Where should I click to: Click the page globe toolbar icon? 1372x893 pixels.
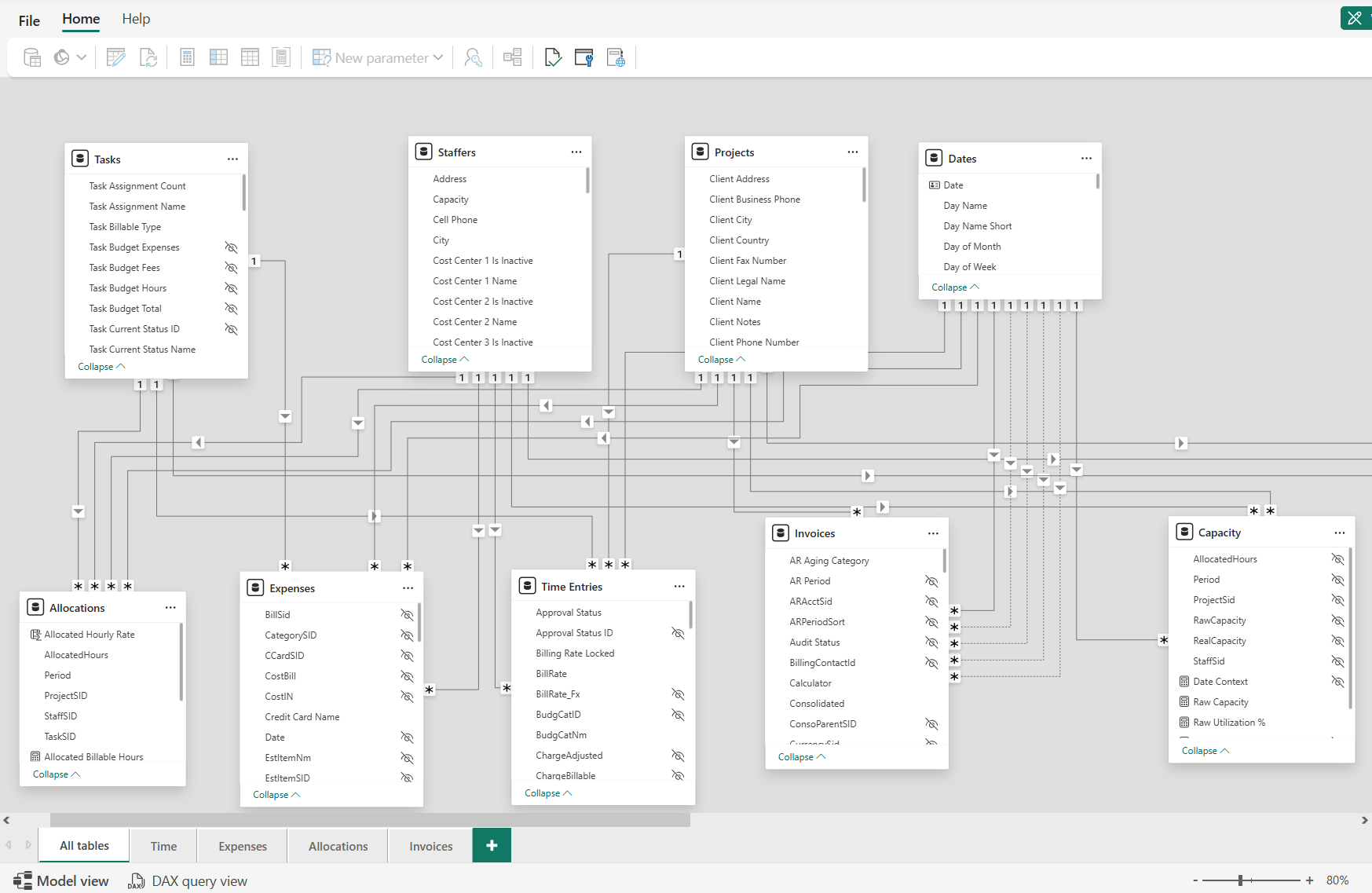point(616,57)
